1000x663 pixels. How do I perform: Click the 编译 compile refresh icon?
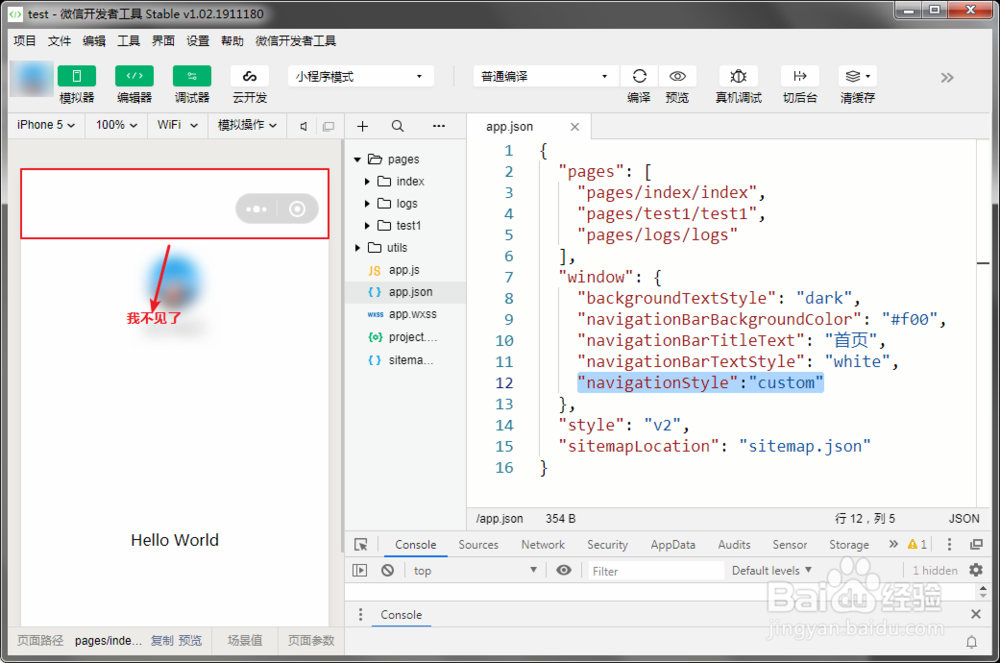[x=639, y=76]
